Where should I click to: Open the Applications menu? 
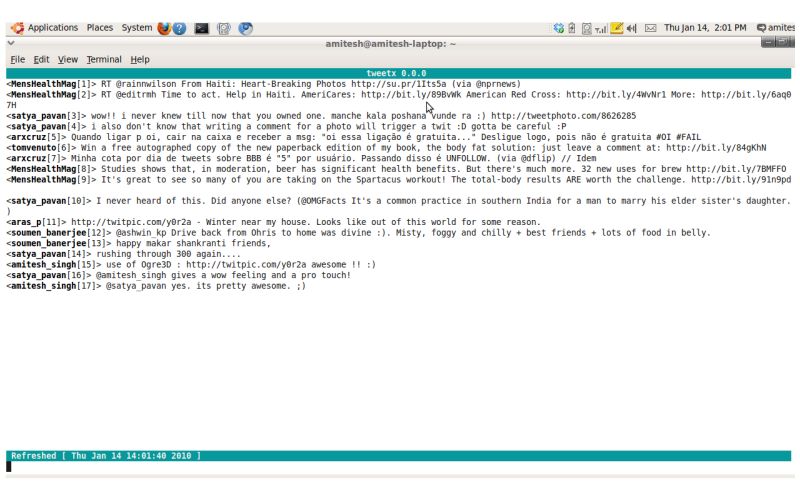[x=53, y=28]
